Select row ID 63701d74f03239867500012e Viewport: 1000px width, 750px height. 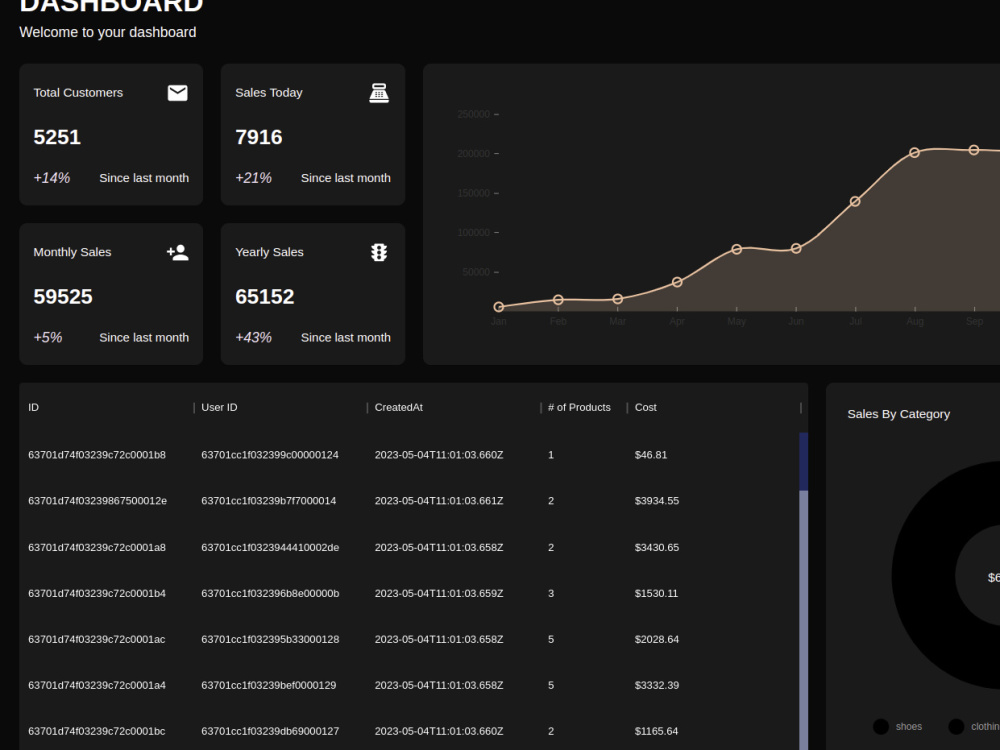click(98, 501)
